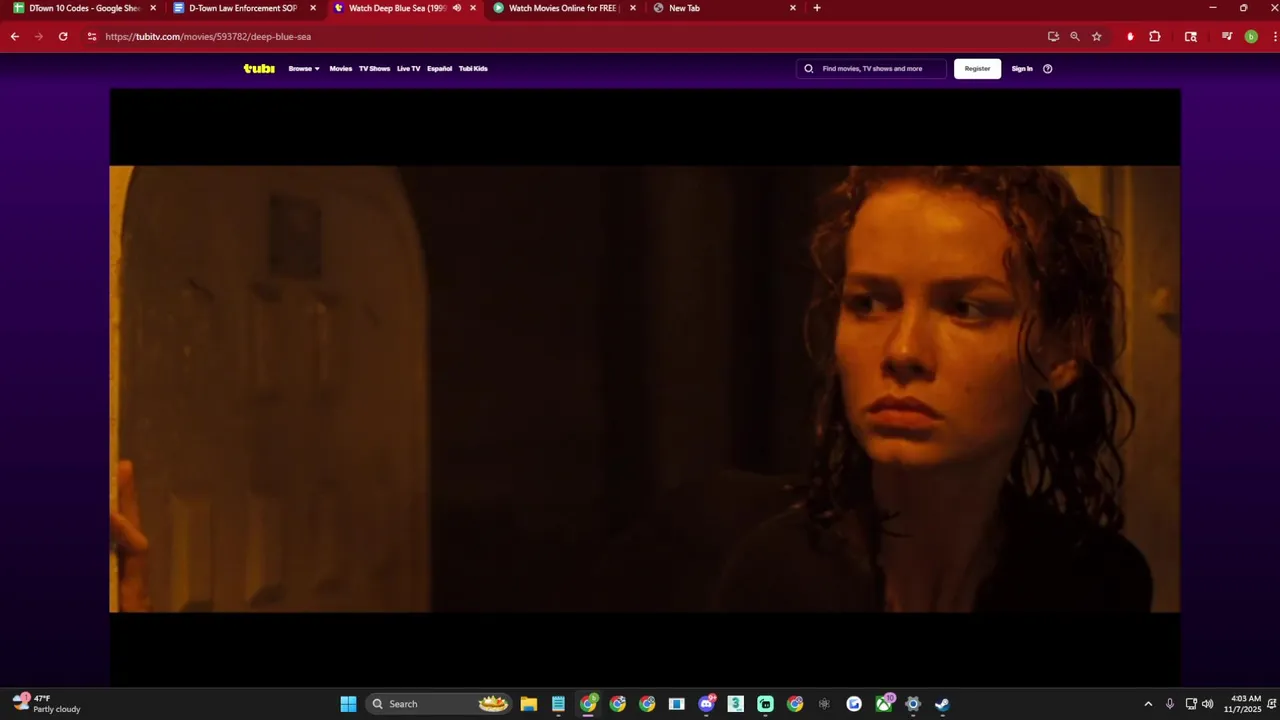
Task: Switch to Watch Movies Online for FREE tab
Action: click(564, 8)
